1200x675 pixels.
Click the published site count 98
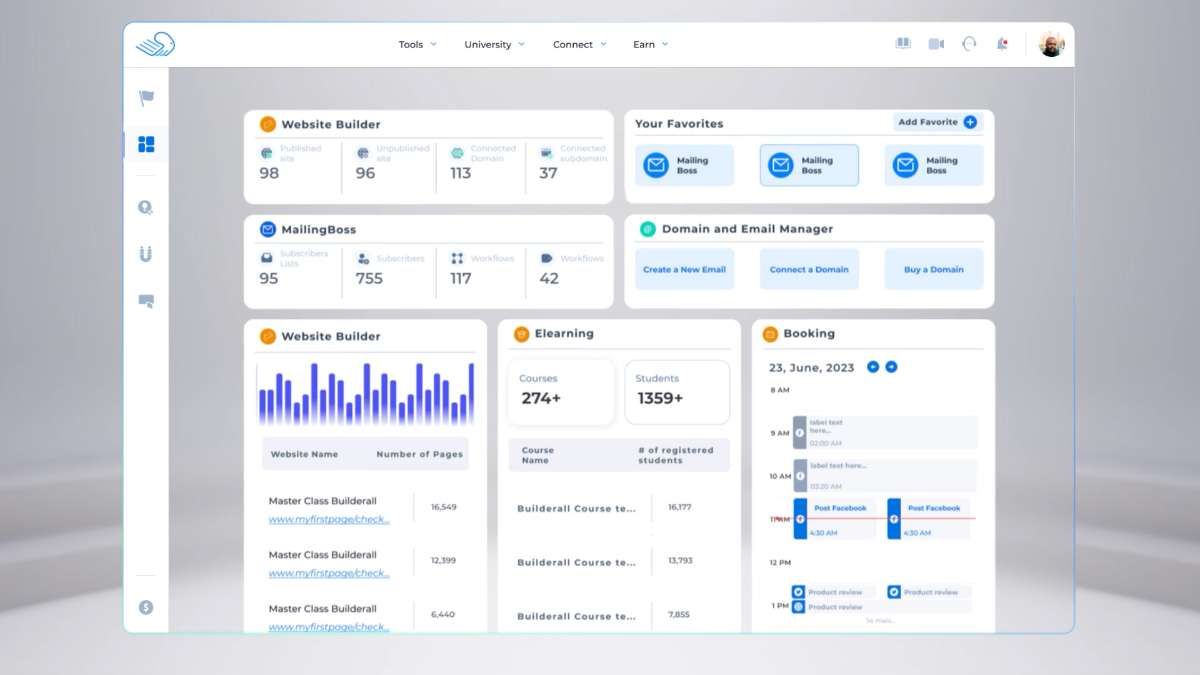(269, 173)
